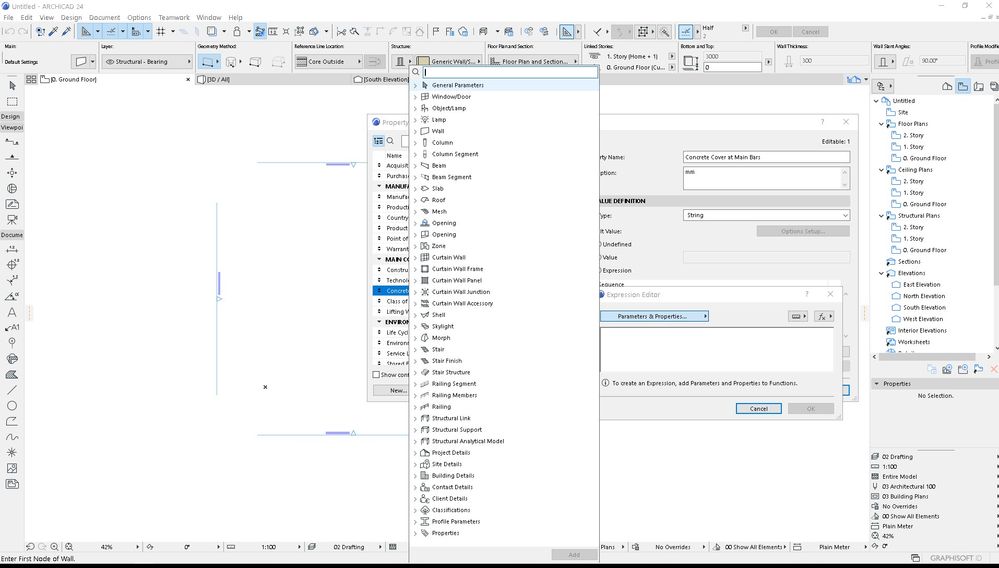
Task: Select the Marquee tool in the toolbox
Action: click(x=12, y=101)
